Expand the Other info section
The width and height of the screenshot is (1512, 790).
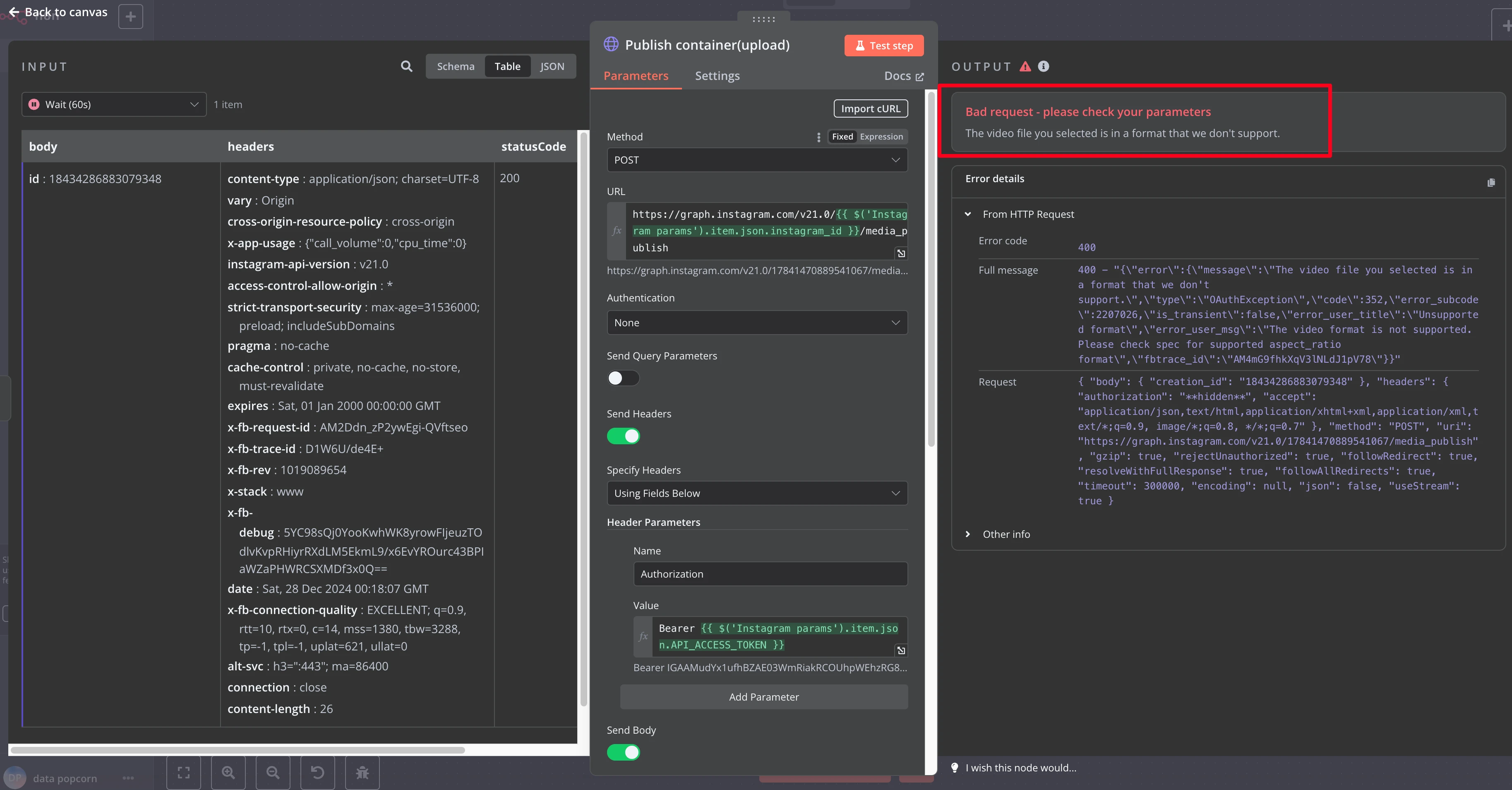pos(968,534)
